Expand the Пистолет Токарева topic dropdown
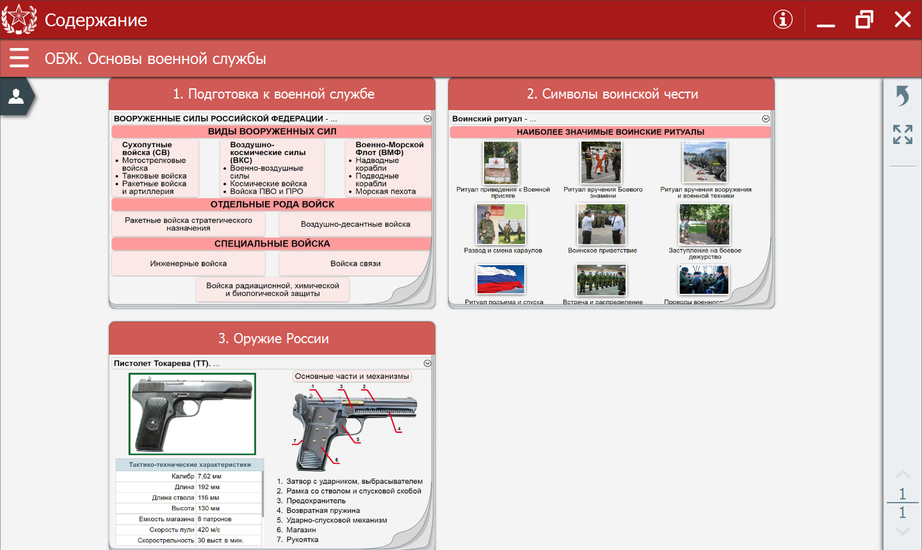 427,363
